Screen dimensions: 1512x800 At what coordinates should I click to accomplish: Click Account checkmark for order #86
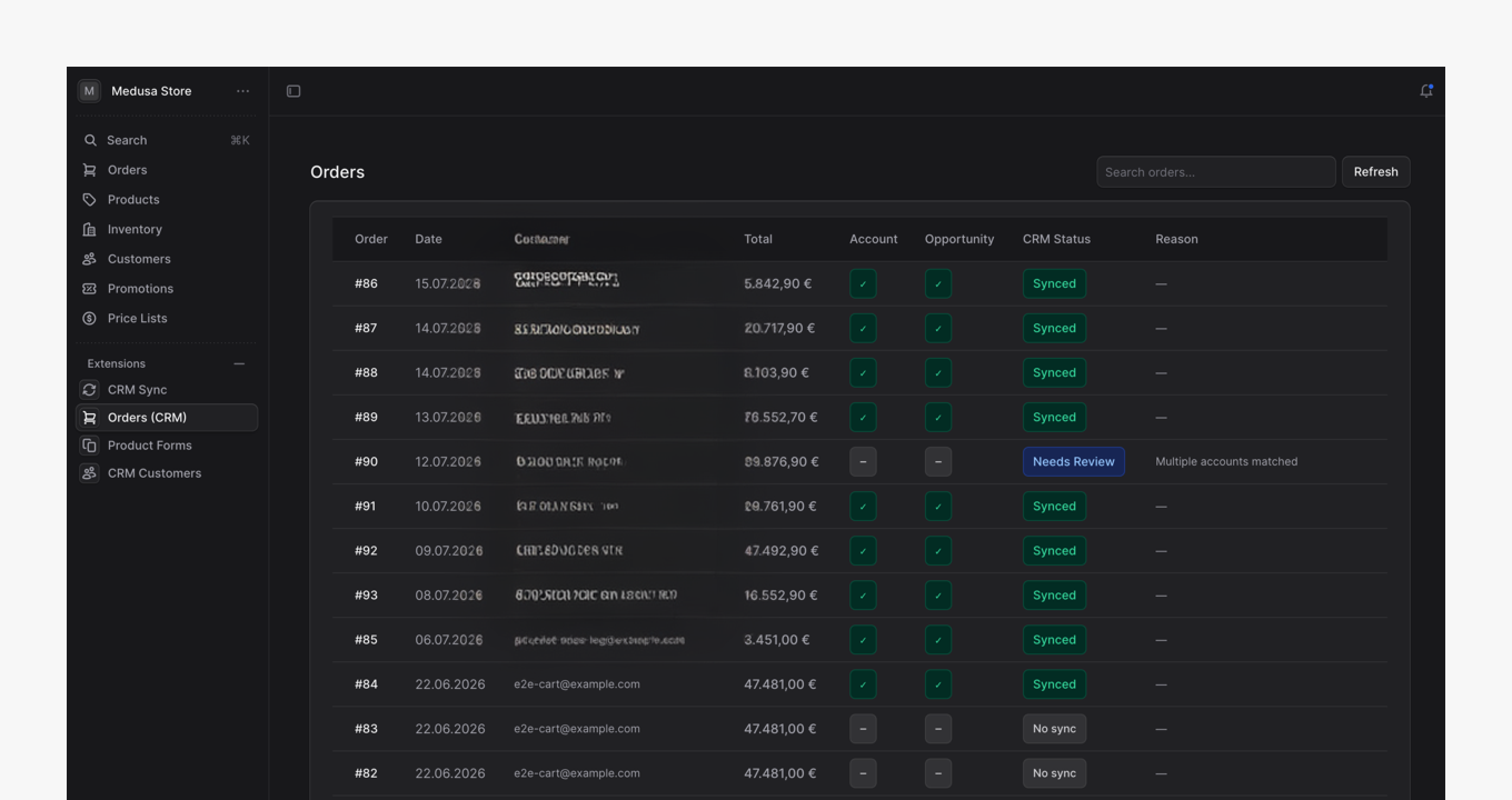863,284
